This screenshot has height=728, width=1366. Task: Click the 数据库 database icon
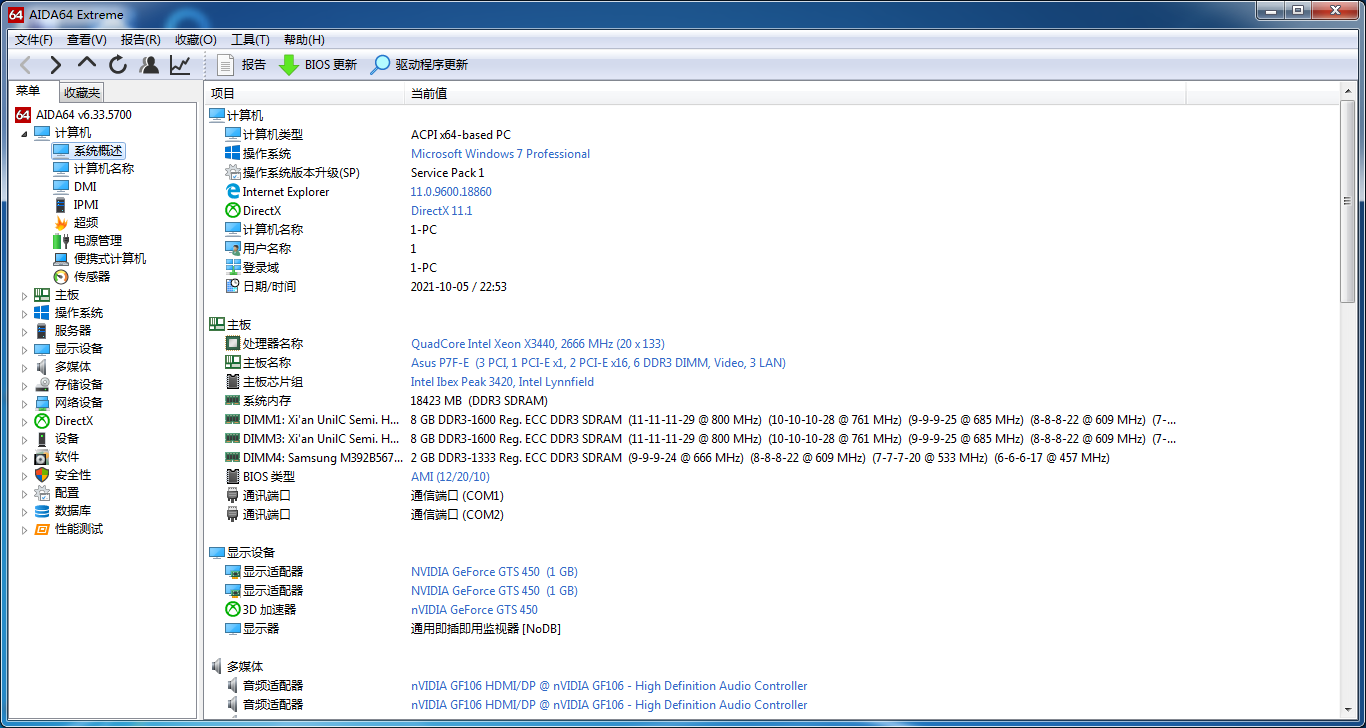[x=42, y=511]
